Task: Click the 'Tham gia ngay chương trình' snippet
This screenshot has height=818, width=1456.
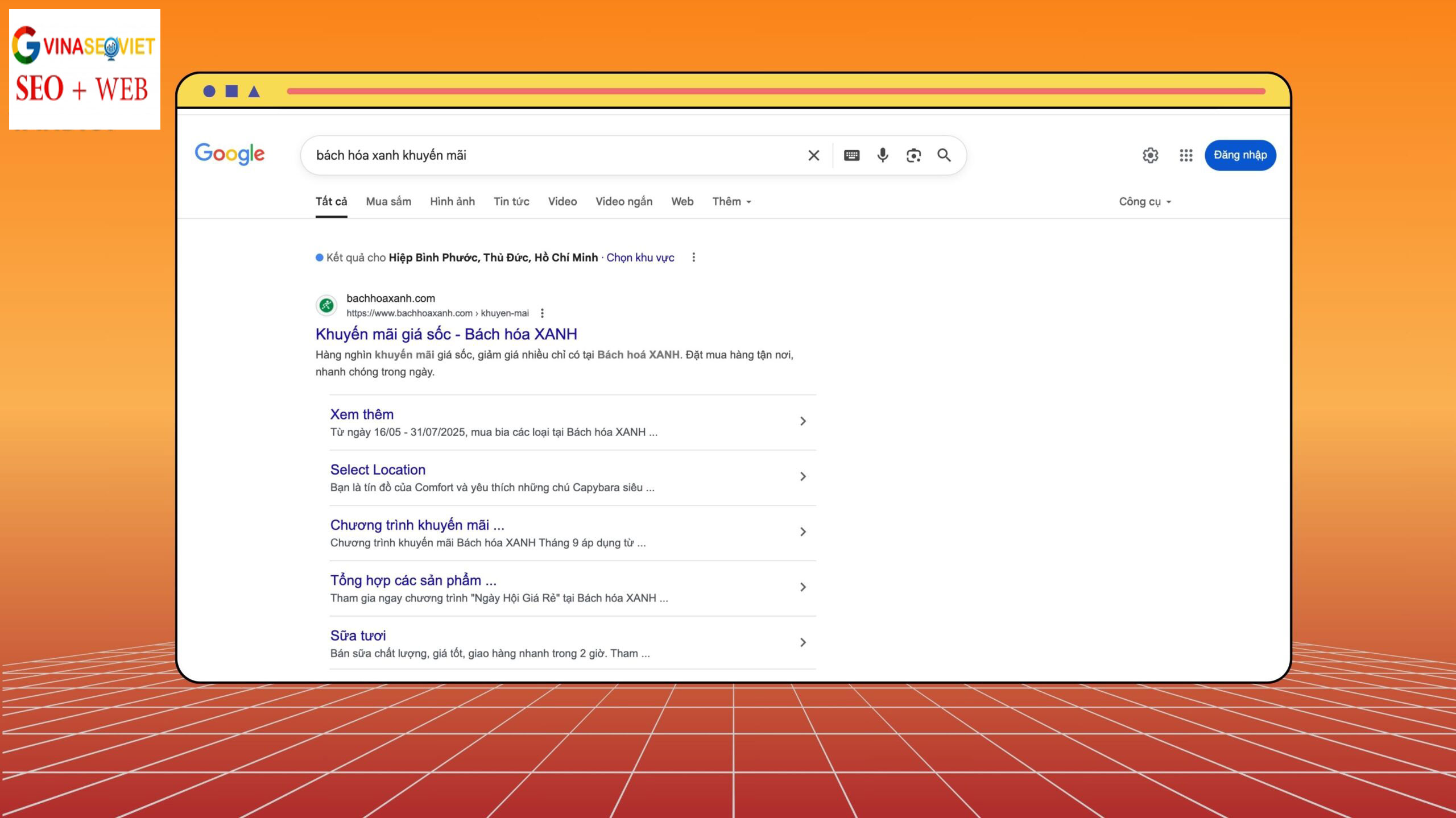Action: [x=499, y=598]
